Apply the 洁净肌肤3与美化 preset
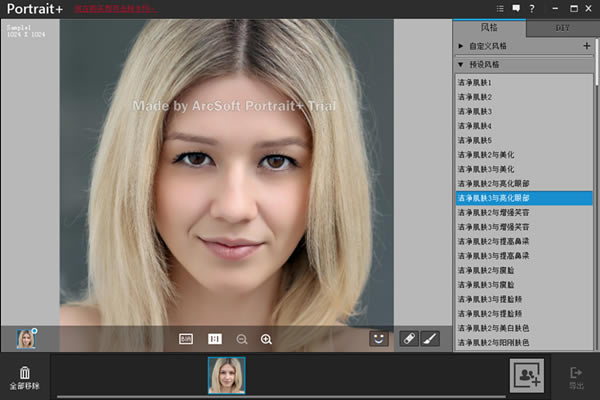 (x=524, y=169)
